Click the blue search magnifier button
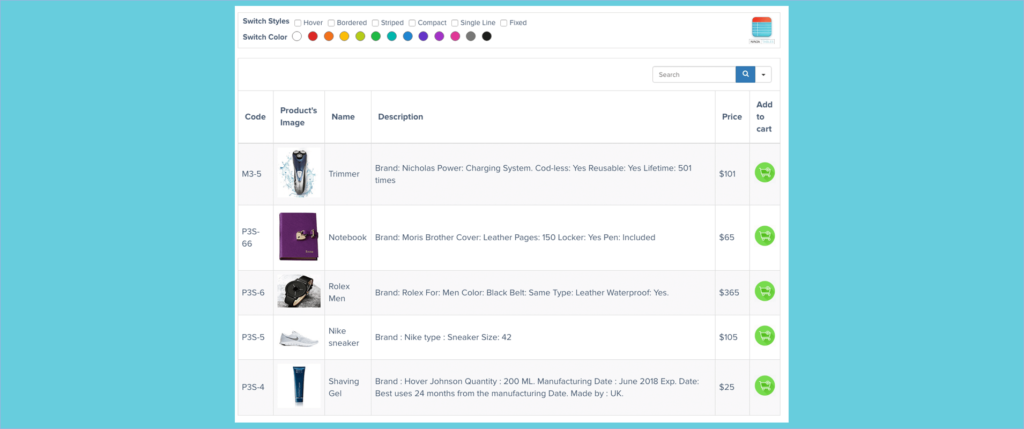Image resolution: width=1024 pixels, height=429 pixels. pos(745,74)
